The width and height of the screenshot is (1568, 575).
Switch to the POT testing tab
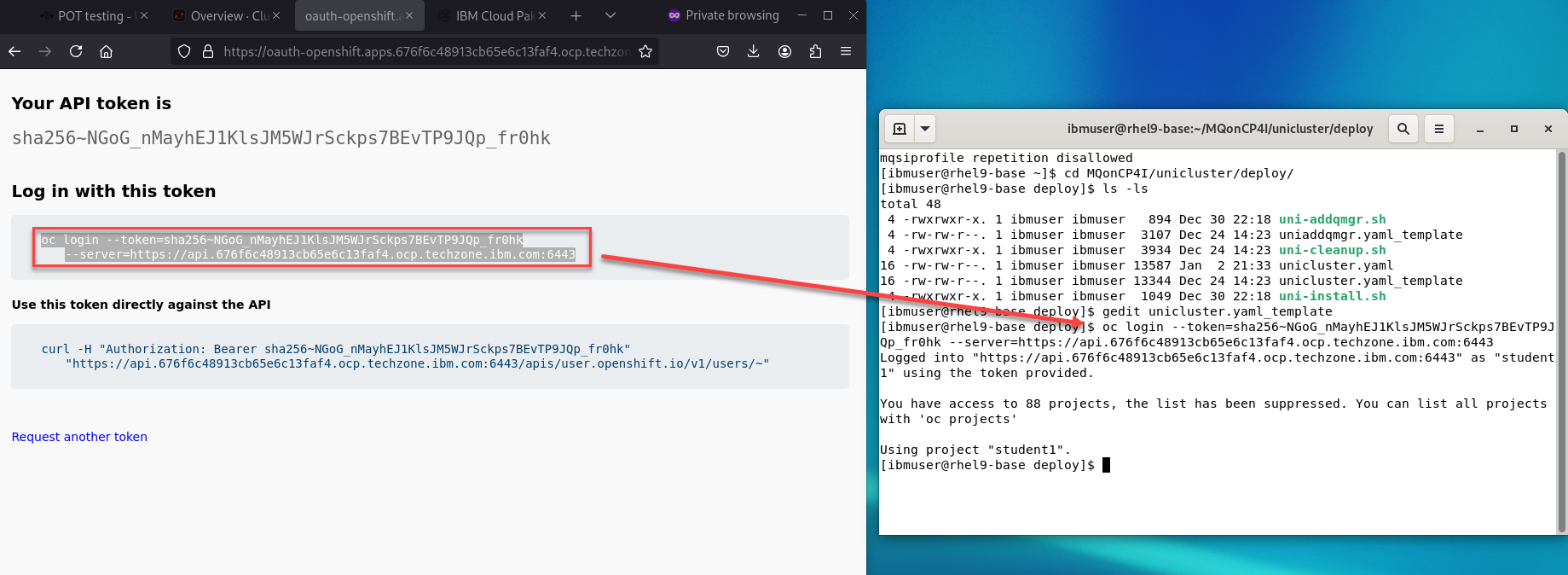(90, 15)
